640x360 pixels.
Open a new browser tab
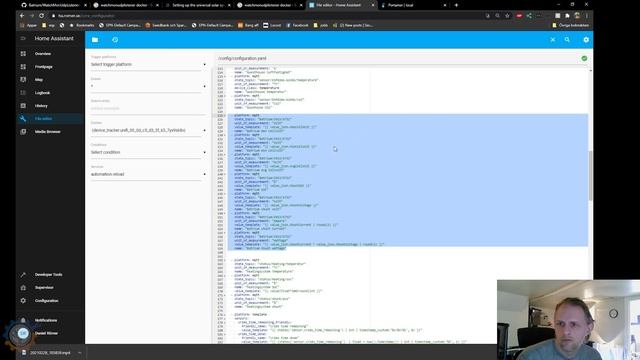pos(456,5)
